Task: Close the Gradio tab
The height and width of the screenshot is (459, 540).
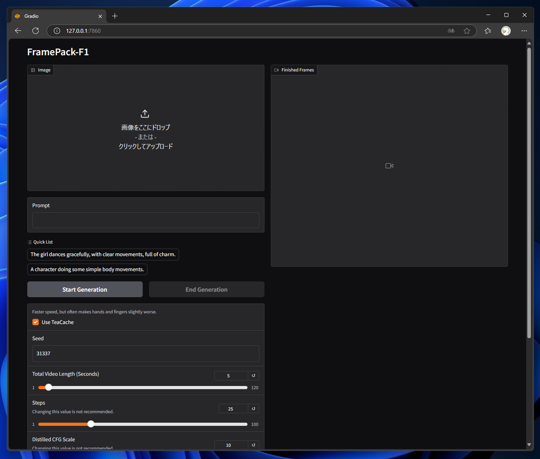Action: (x=100, y=16)
